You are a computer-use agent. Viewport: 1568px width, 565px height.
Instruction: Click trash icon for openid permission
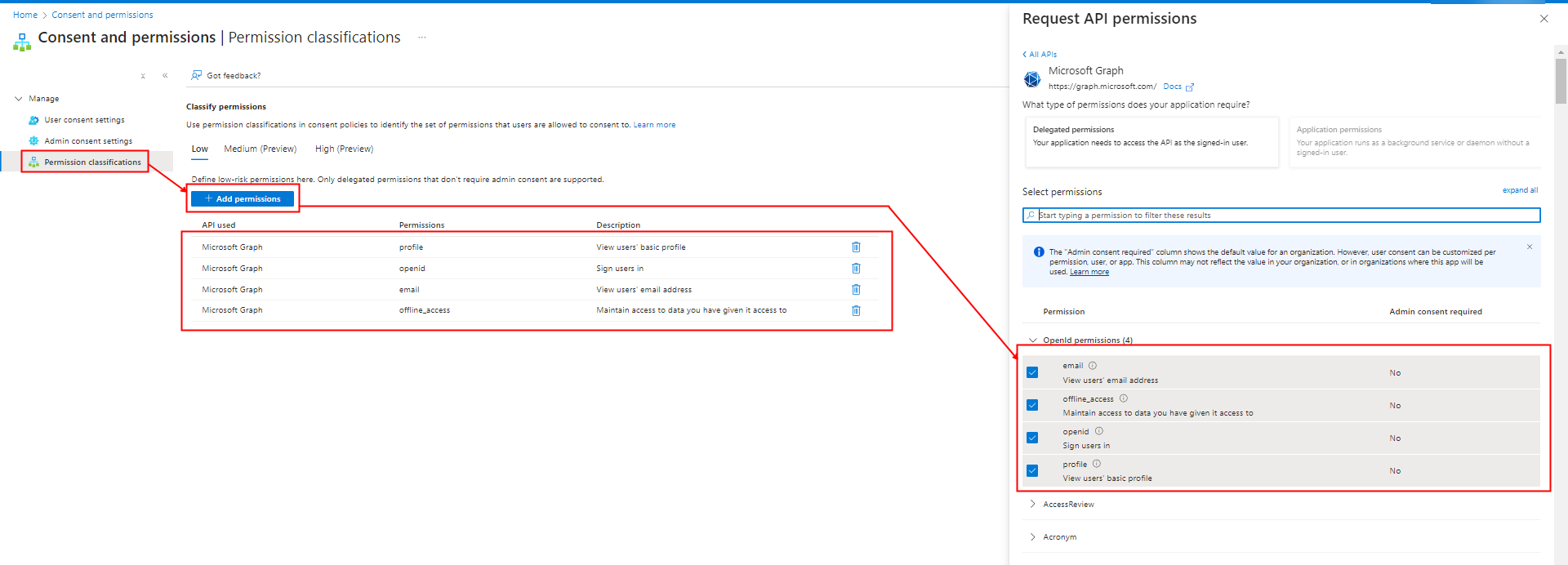(856, 269)
